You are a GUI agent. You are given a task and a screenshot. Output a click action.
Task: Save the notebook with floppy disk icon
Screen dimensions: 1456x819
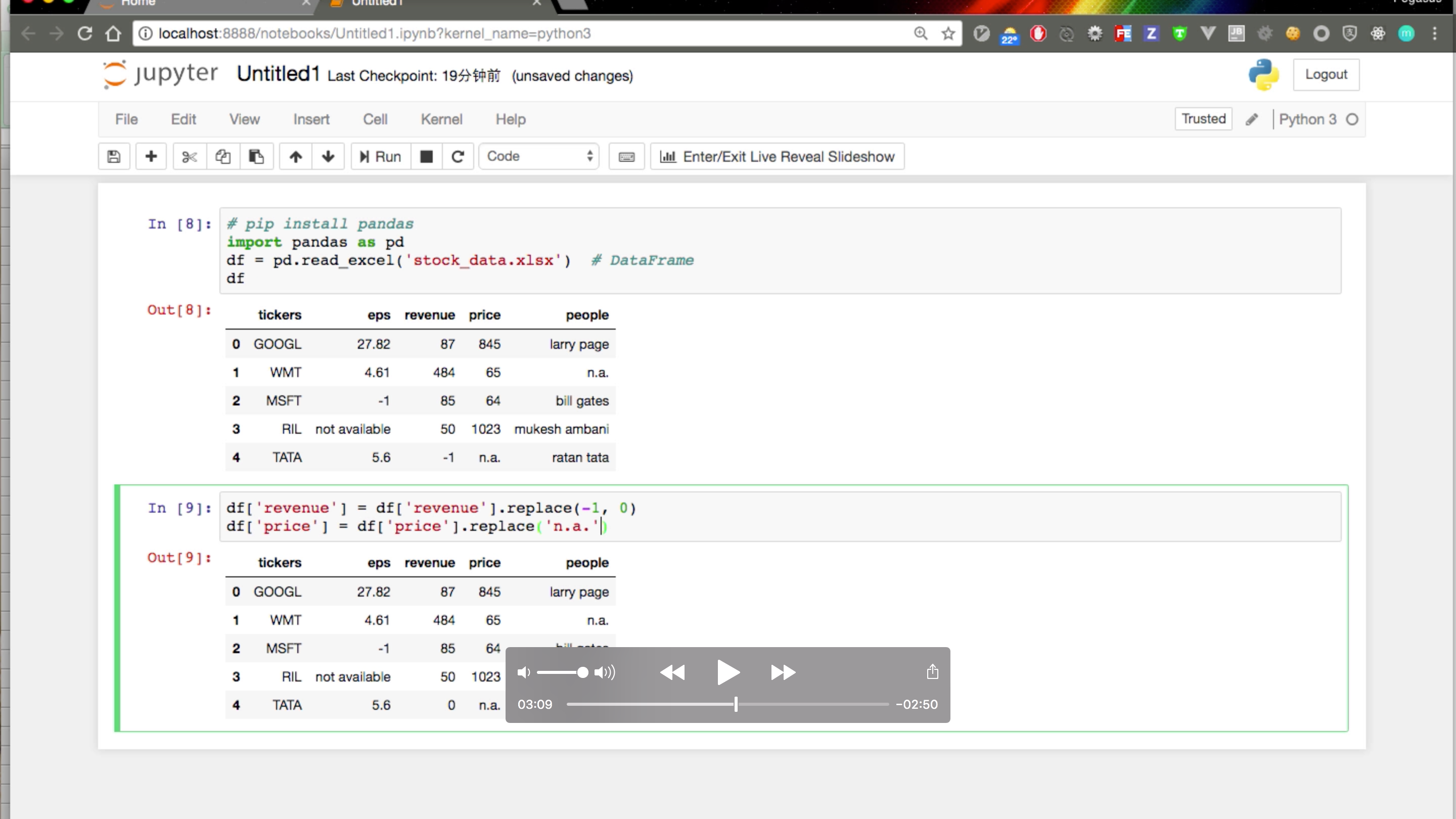(114, 157)
